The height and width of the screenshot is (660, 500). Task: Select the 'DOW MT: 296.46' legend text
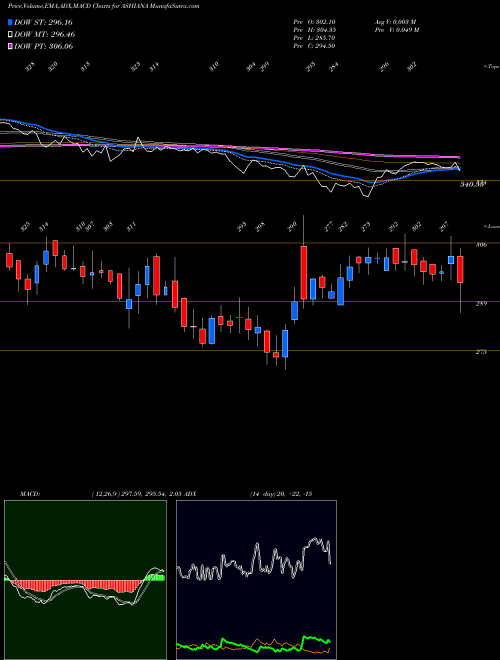(45, 34)
